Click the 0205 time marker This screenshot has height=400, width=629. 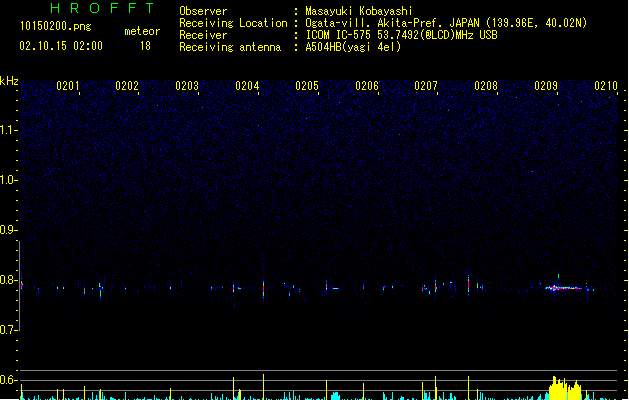point(307,86)
